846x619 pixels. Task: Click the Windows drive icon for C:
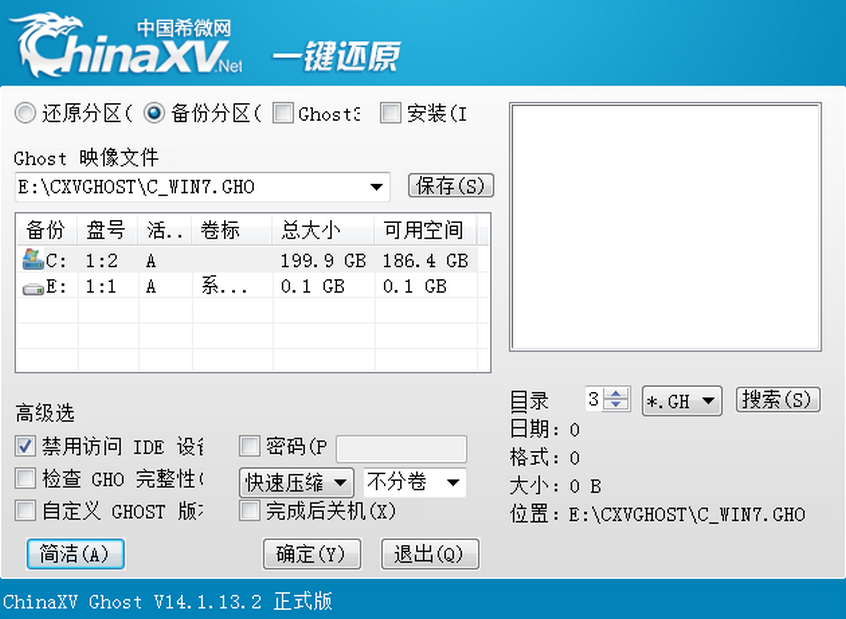pos(33,260)
